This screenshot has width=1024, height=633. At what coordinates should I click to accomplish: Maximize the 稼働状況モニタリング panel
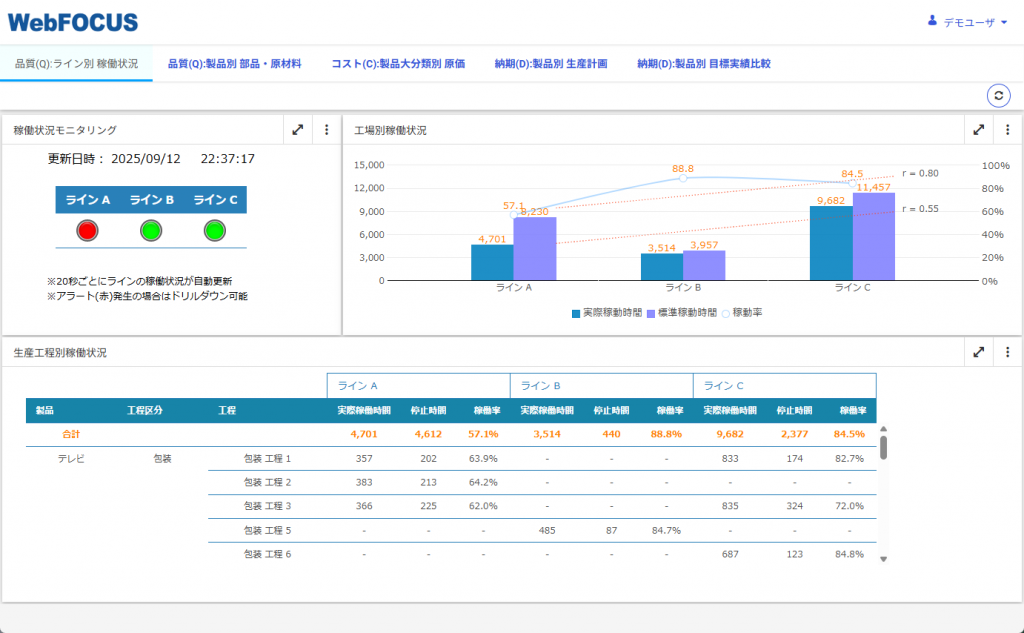pyautogui.click(x=297, y=129)
